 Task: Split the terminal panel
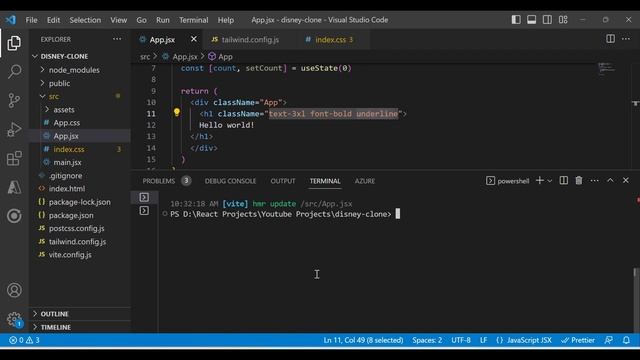tap(564, 180)
